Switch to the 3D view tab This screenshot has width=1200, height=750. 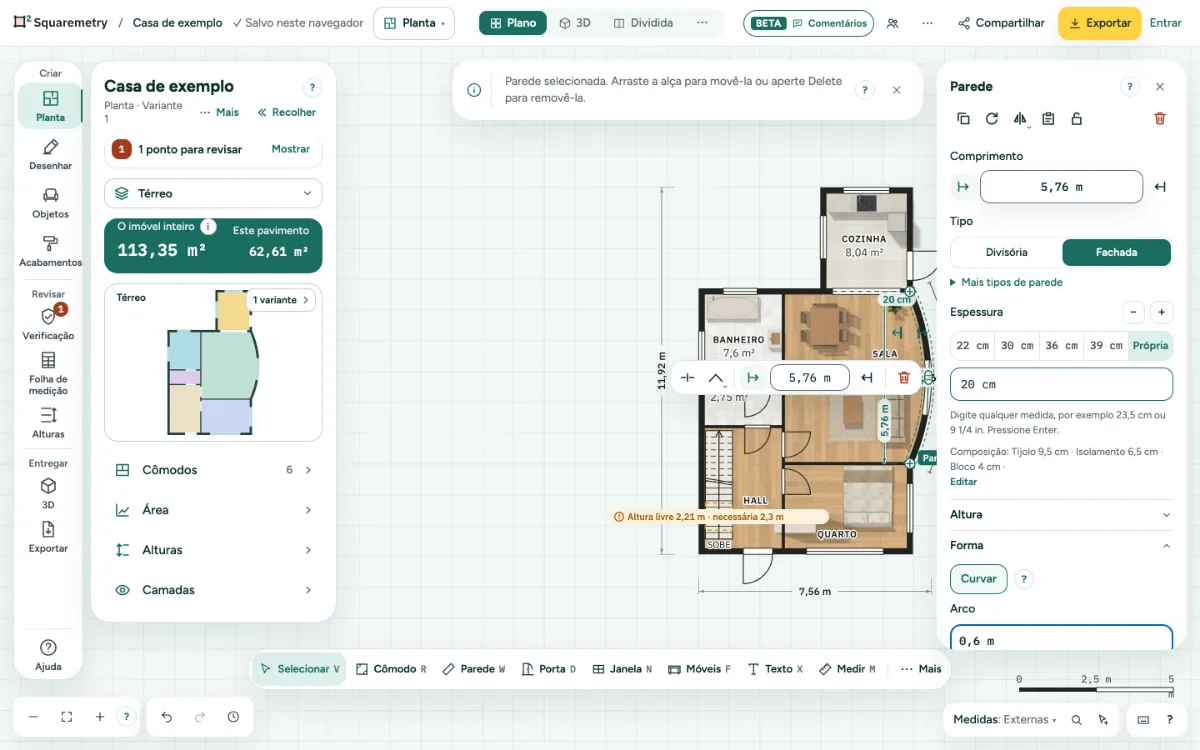[x=575, y=23]
